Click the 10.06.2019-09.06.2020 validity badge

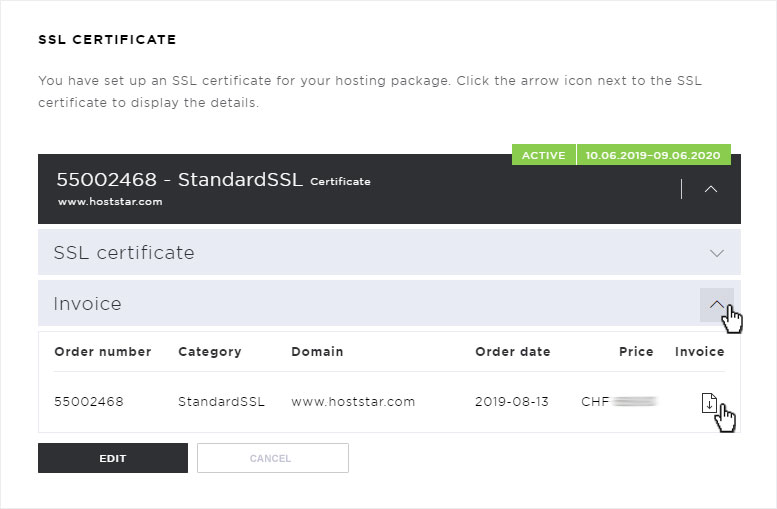click(x=653, y=155)
